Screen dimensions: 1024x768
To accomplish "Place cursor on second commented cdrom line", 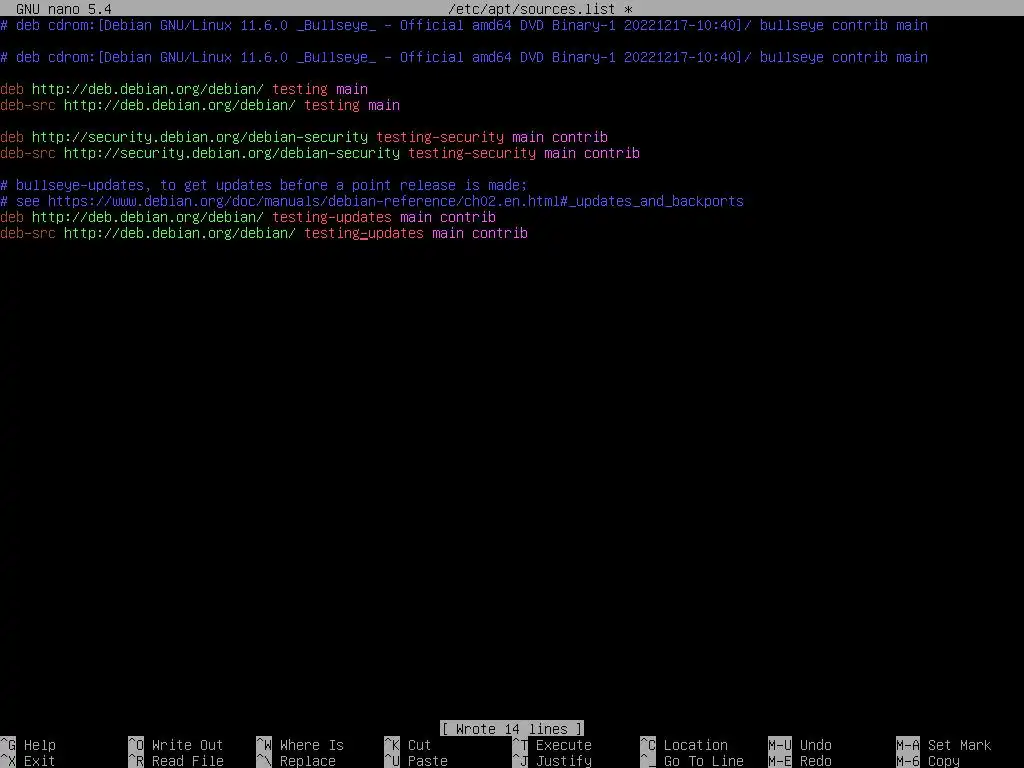I will click(x=464, y=57).
